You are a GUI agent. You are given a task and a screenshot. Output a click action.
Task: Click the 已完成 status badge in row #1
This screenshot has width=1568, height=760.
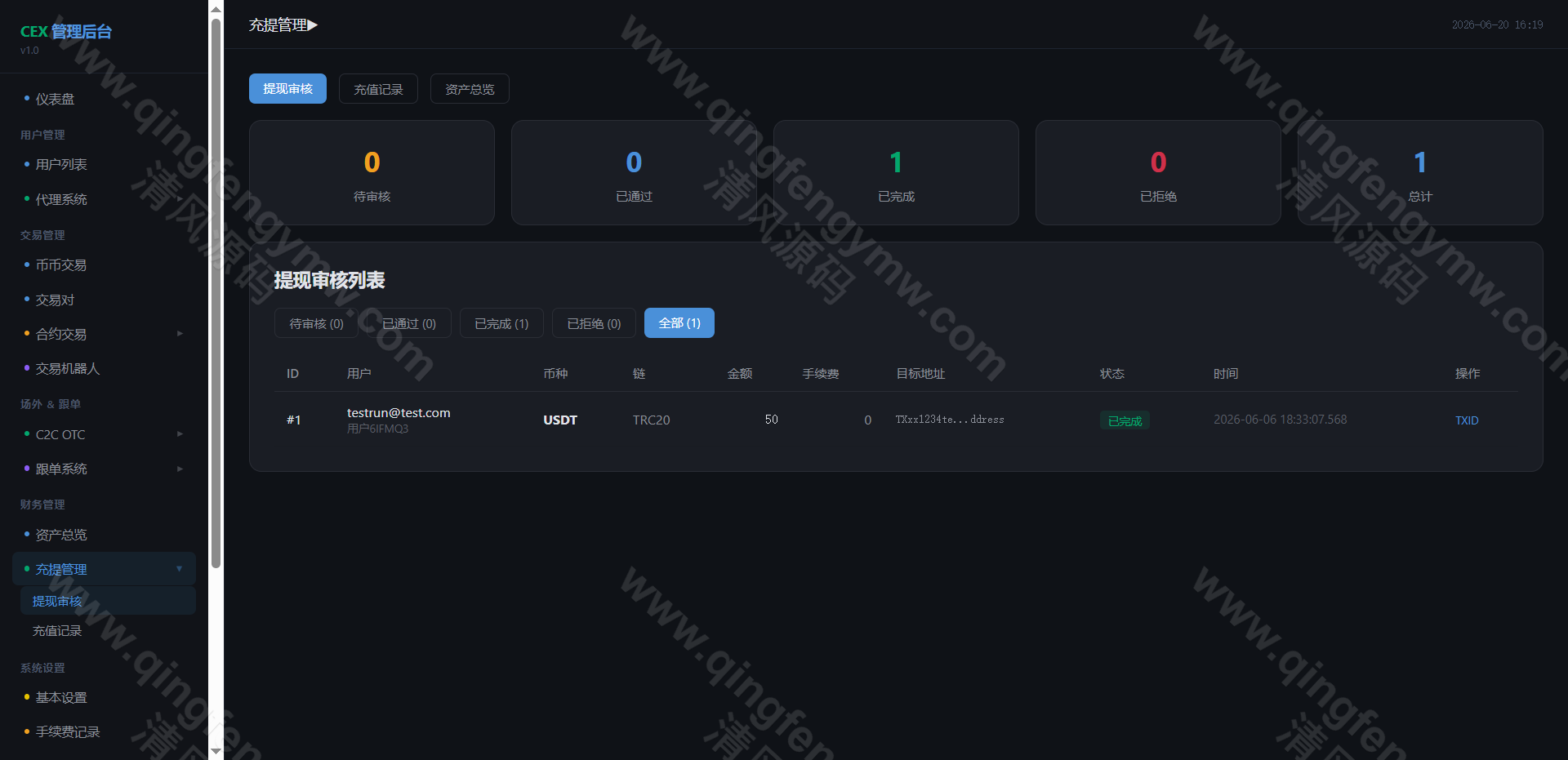[x=1125, y=420]
